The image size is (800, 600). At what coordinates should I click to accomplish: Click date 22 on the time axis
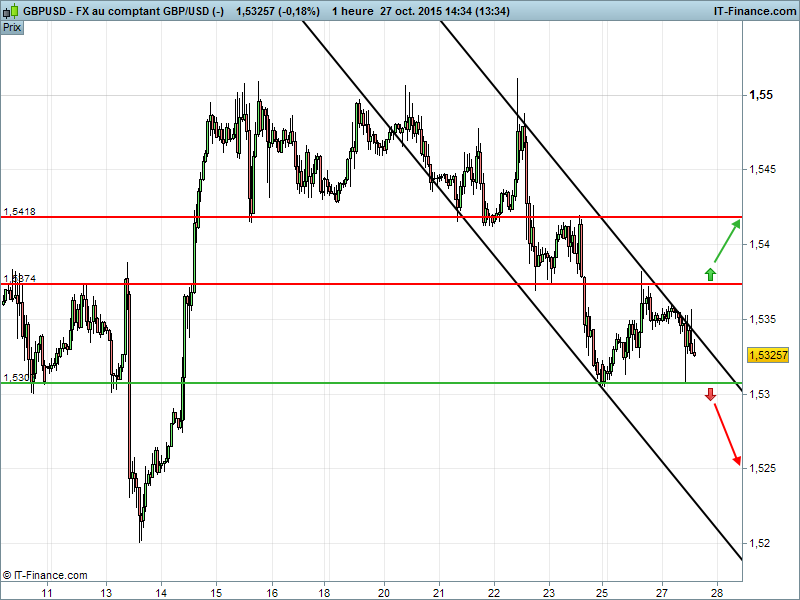(x=494, y=593)
